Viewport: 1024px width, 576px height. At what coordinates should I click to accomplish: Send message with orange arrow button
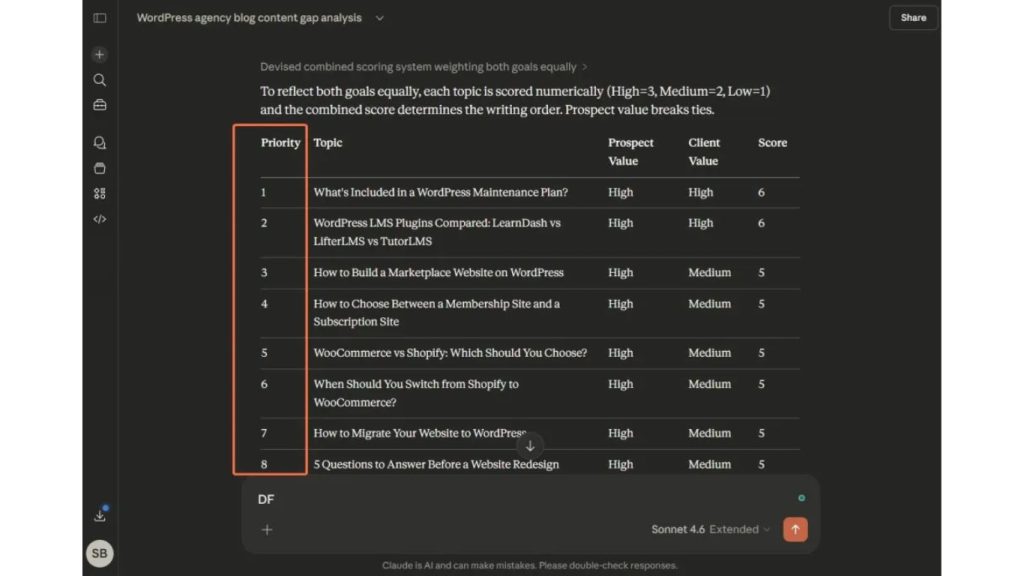(795, 530)
